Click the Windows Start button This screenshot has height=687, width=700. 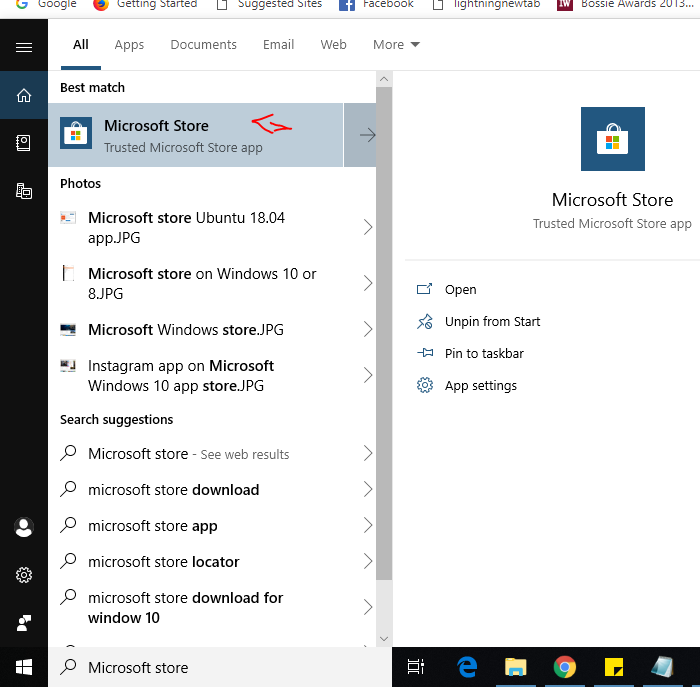click(24, 667)
